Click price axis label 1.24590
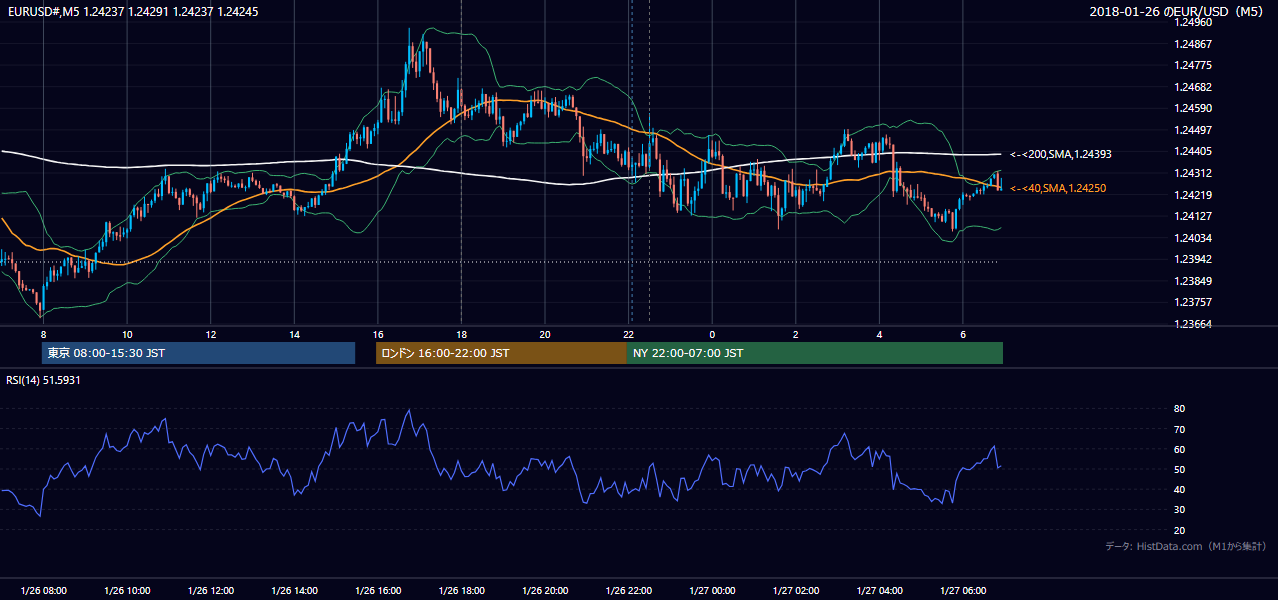Viewport: 1278px width, 600px height. point(1192,108)
